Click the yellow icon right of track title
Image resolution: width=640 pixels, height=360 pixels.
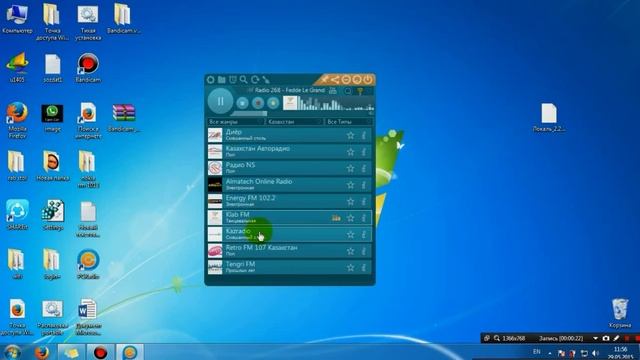tap(360, 91)
